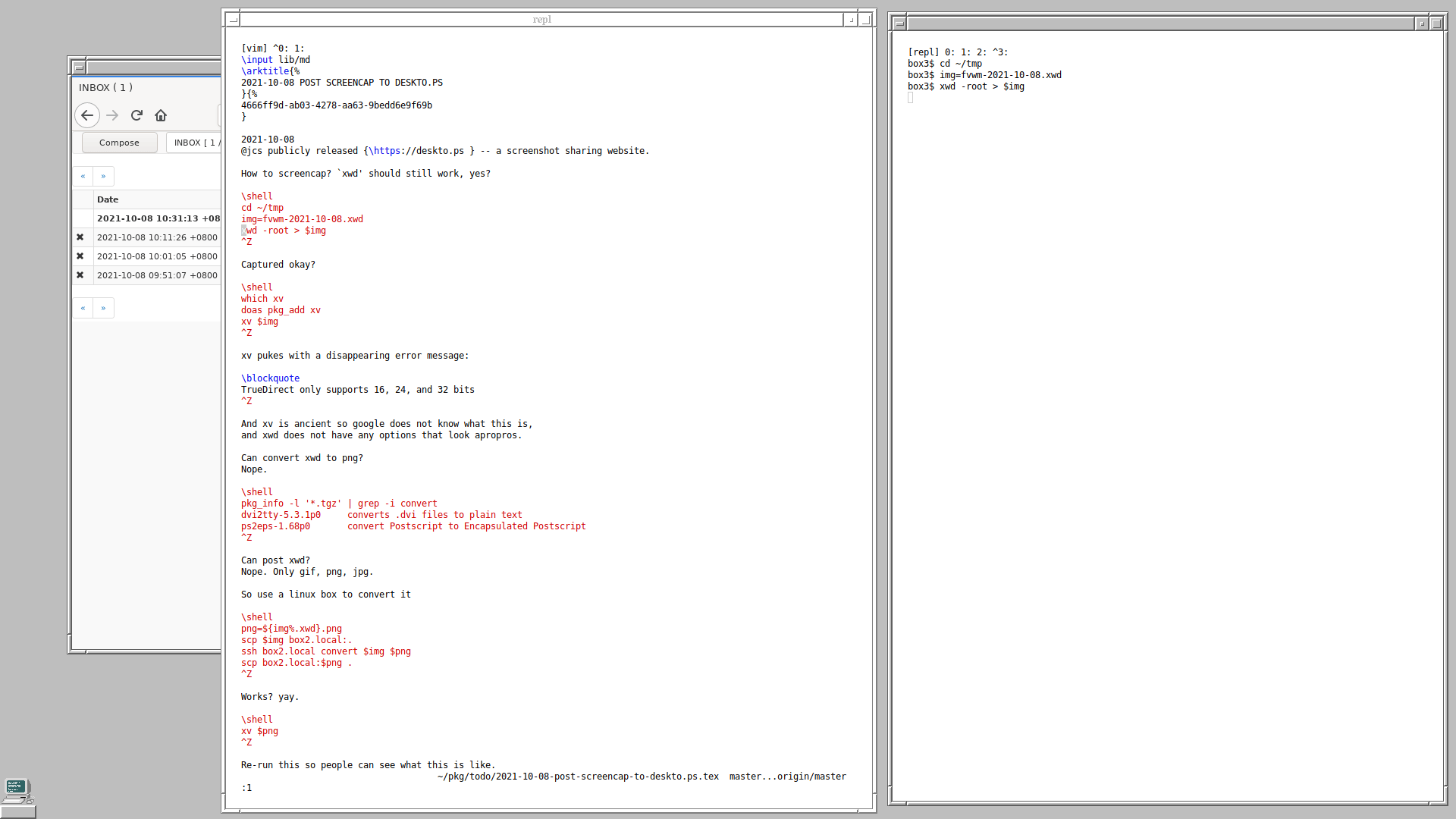Click X mark on 10:01:05 message
Screen dimensions: 1456x819
pyautogui.click(x=80, y=256)
